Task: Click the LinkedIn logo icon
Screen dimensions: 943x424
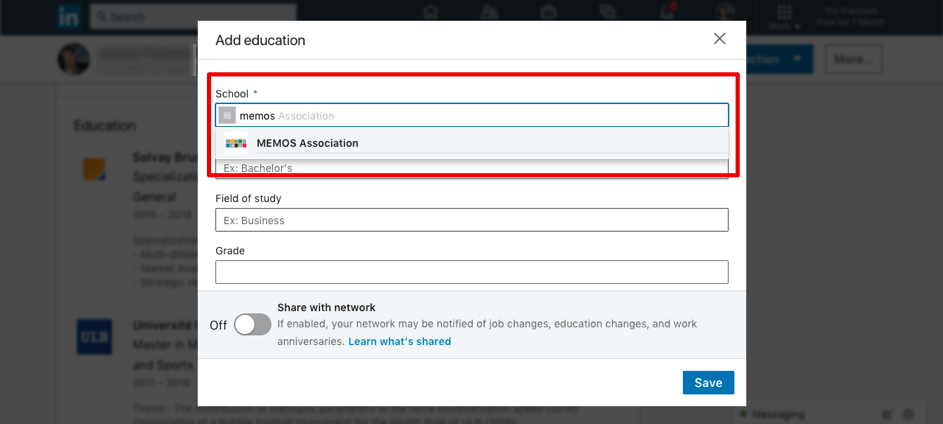Action: coord(69,17)
